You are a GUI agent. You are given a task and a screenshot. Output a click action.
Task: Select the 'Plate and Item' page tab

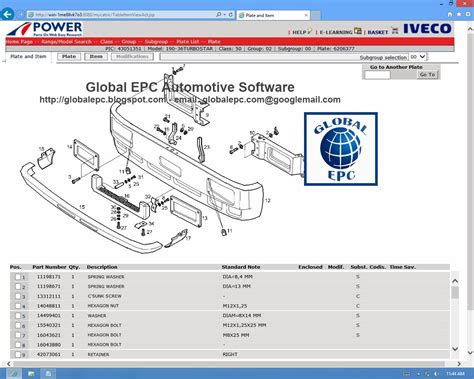pyautogui.click(x=28, y=56)
